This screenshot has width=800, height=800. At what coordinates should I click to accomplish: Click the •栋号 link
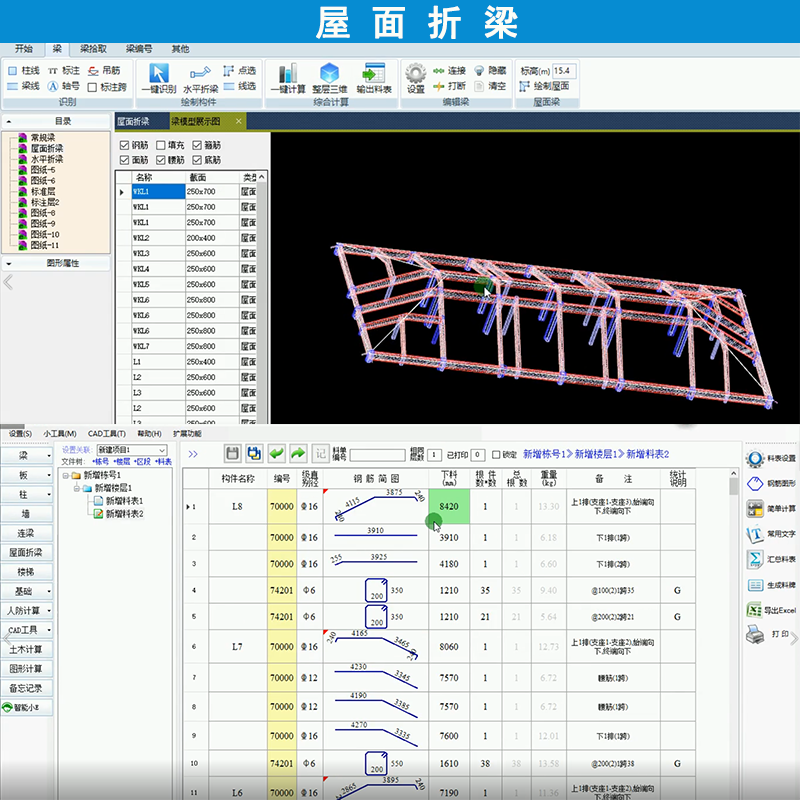[101, 462]
